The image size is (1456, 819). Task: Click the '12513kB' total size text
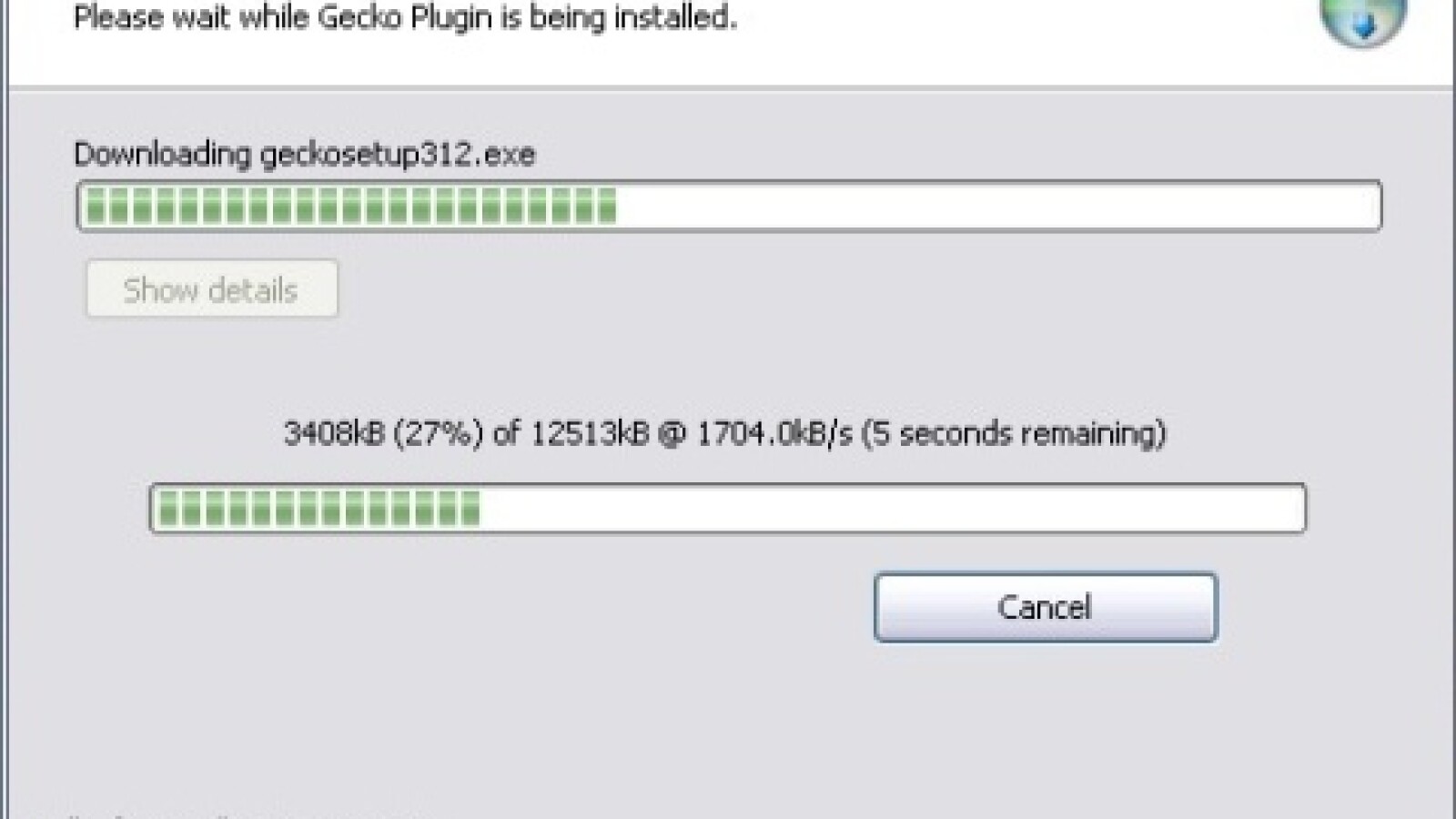pyautogui.click(x=589, y=433)
